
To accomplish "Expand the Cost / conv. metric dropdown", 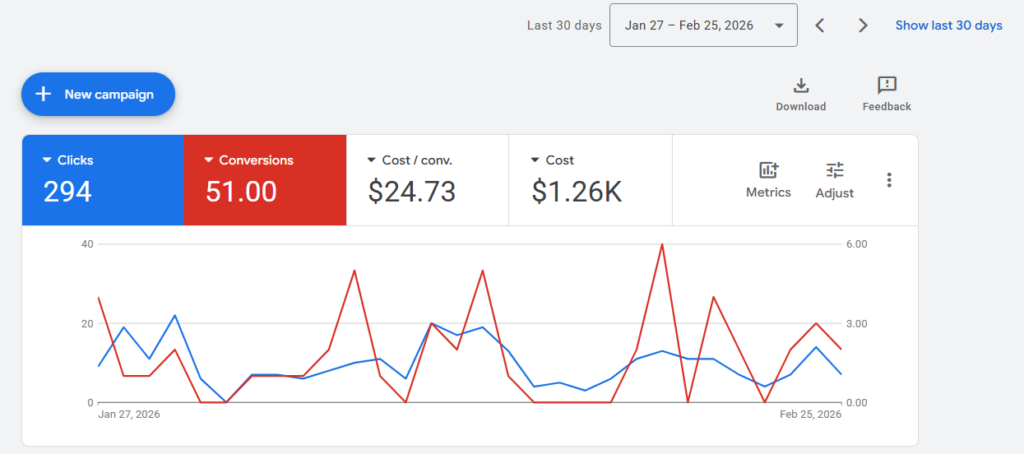I will (372, 160).
